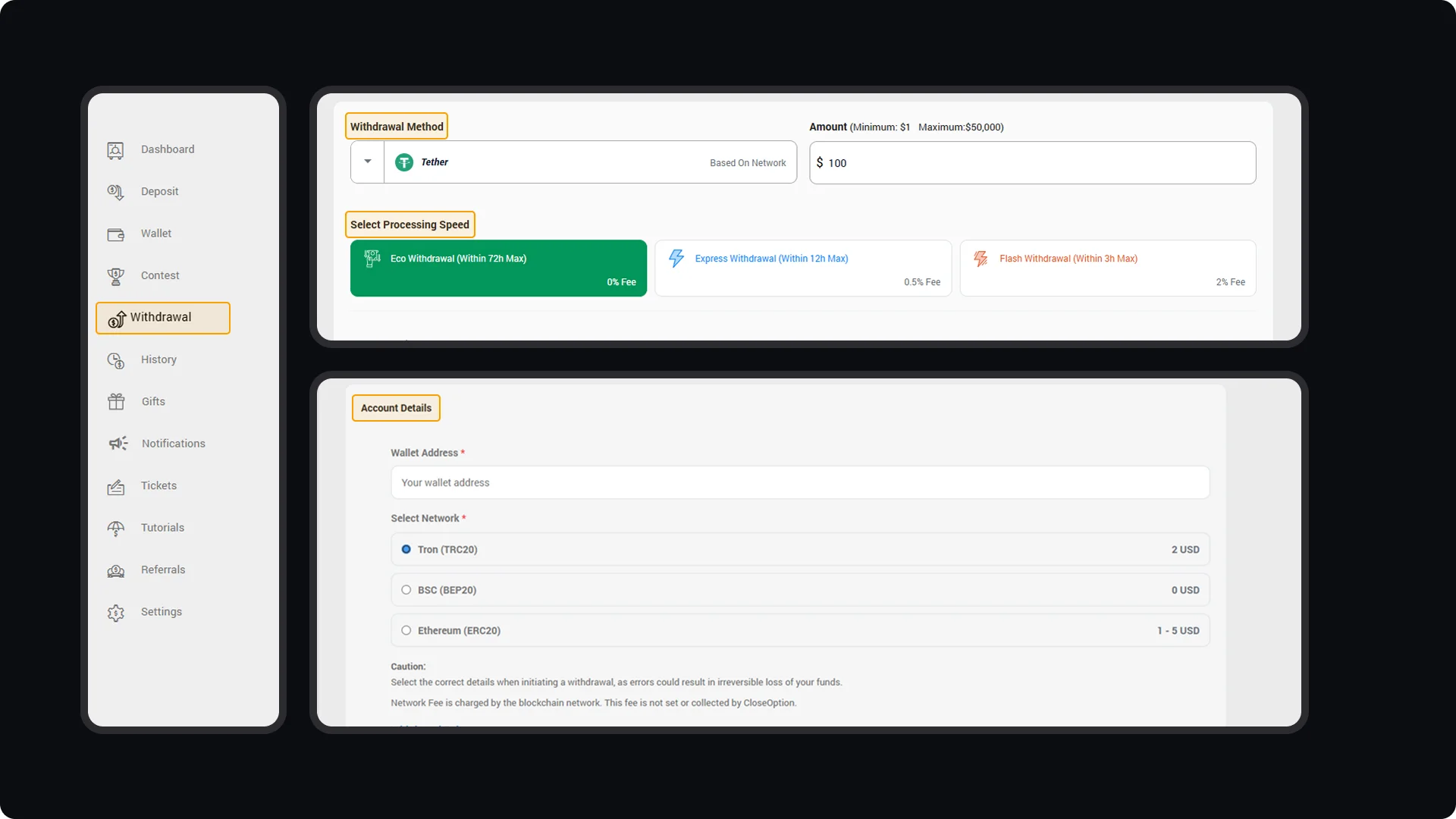Open Tutorials from the sidebar menu

tap(162, 528)
